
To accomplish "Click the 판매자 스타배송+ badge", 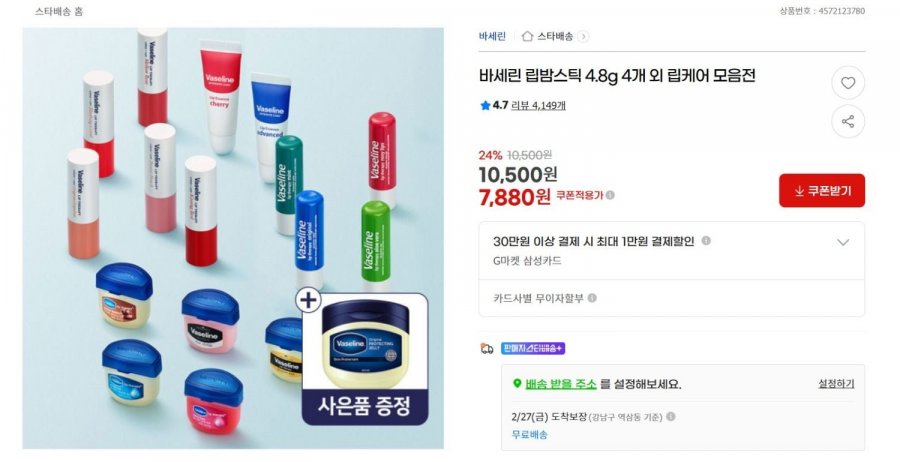I will click(533, 349).
